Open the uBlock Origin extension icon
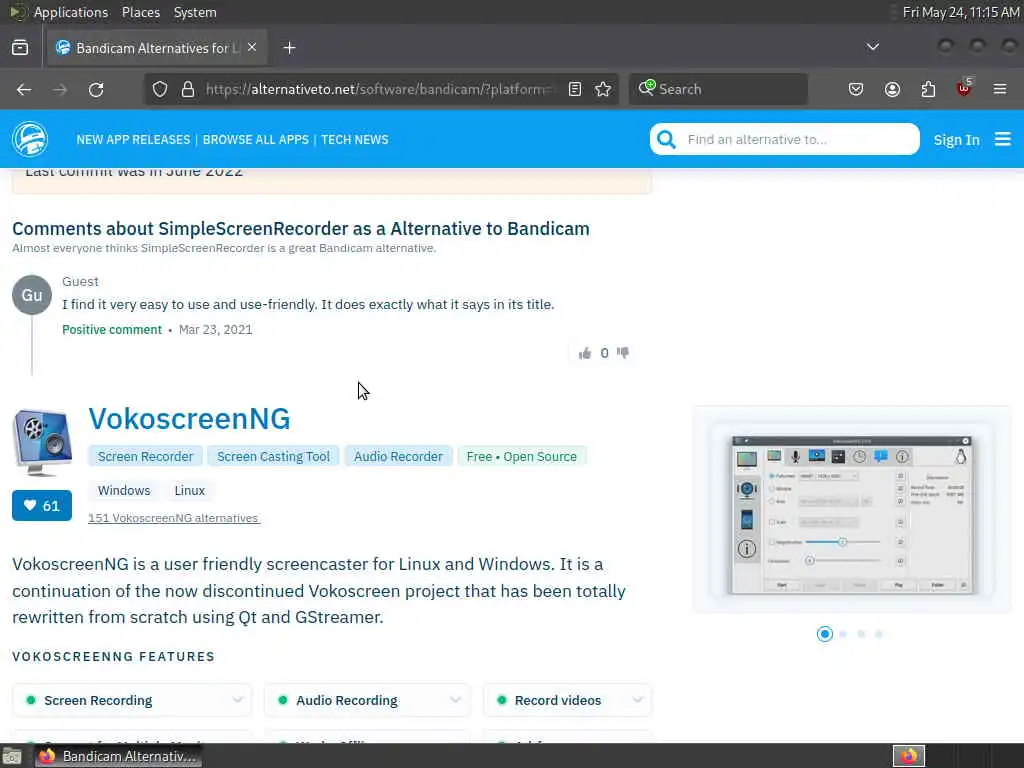The image size is (1024, 768). pos(964,88)
